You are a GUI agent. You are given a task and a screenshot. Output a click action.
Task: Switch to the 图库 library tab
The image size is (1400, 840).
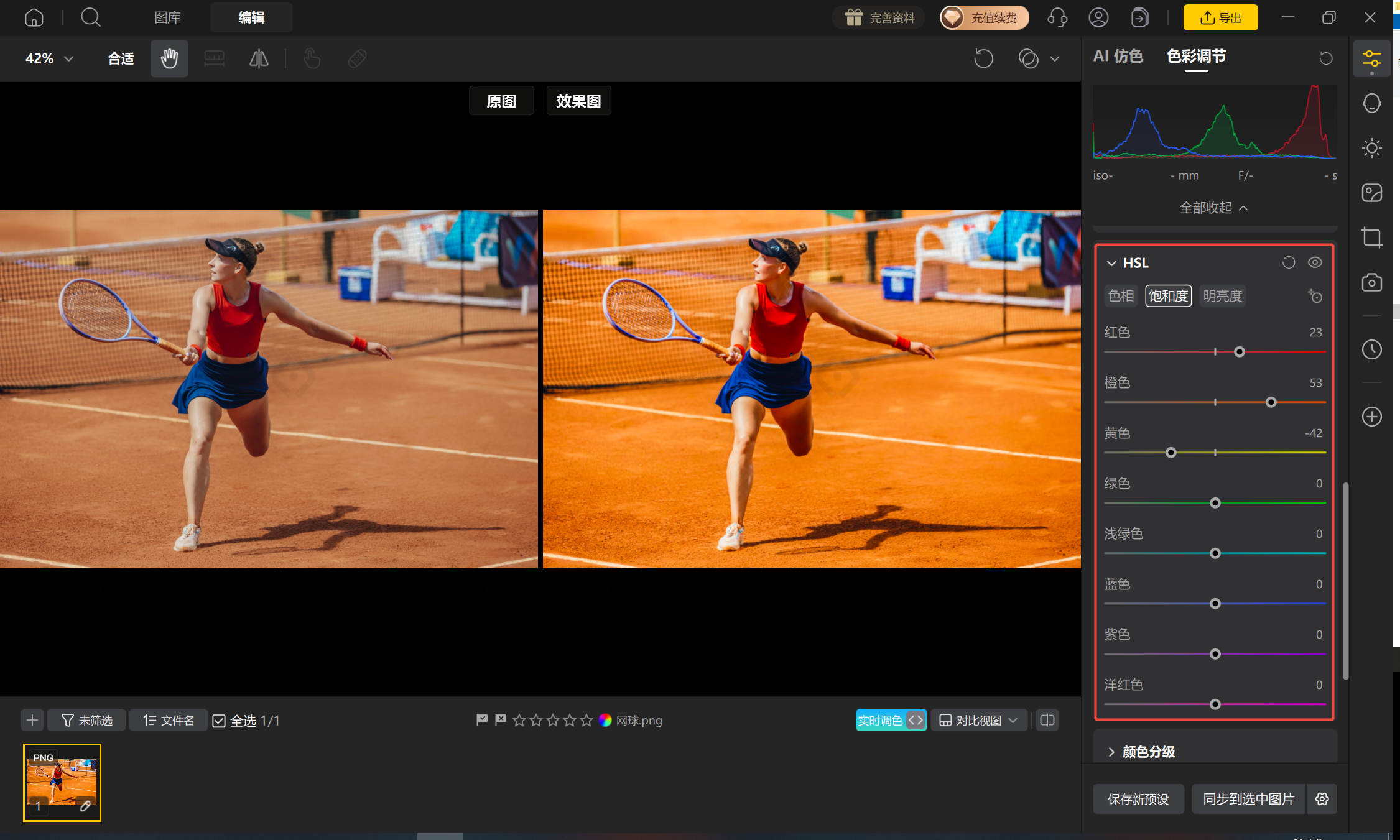167,17
